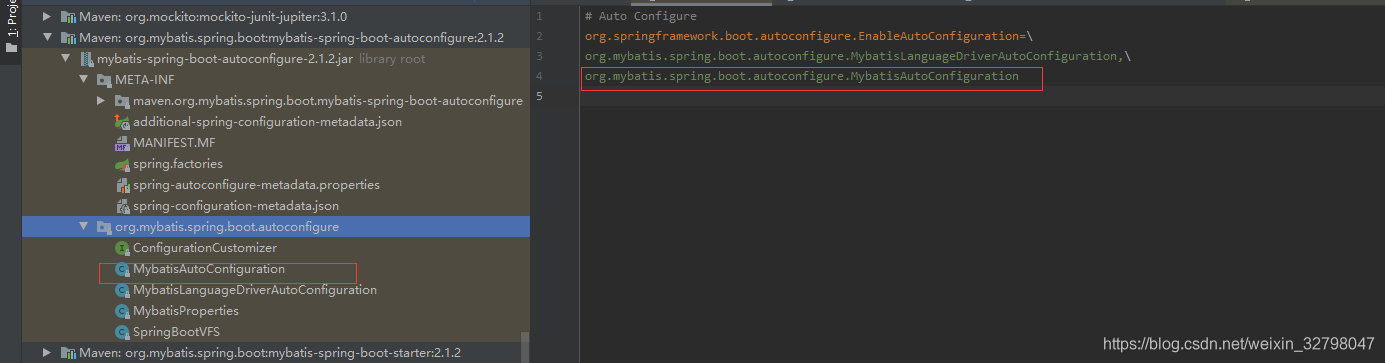The width and height of the screenshot is (1385, 363).
Task: Click line number 5 in the gutter
Action: click(539, 96)
